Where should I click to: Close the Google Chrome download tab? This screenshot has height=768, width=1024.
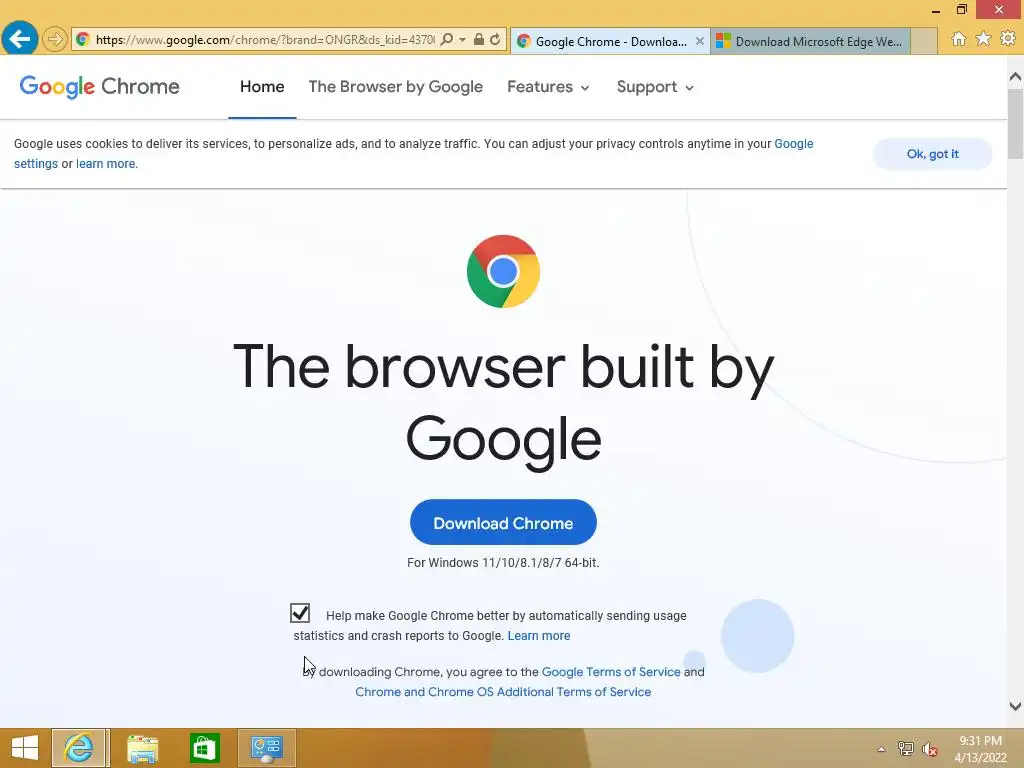(x=699, y=41)
